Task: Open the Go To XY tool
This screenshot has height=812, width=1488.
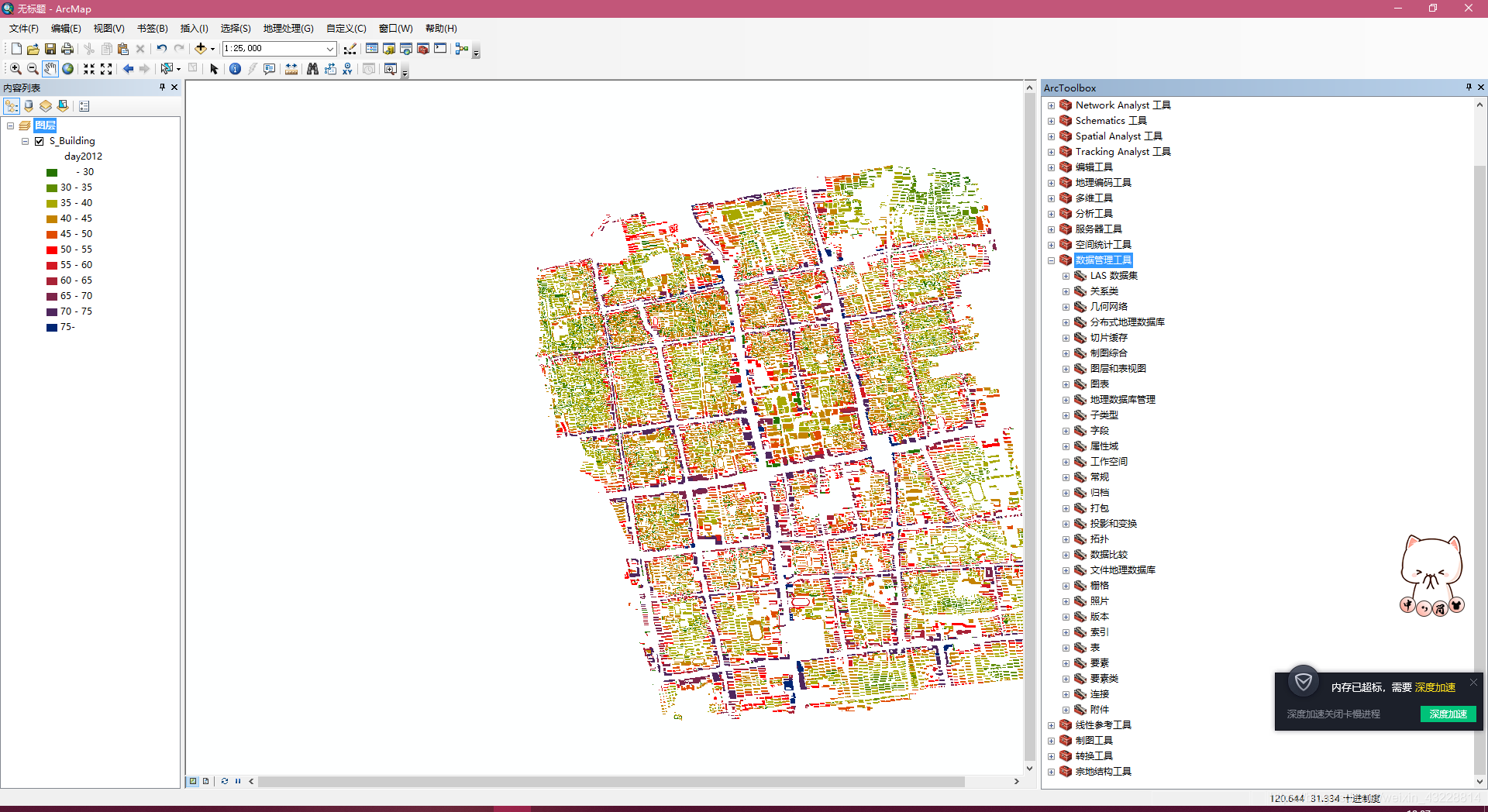Action: coord(347,69)
